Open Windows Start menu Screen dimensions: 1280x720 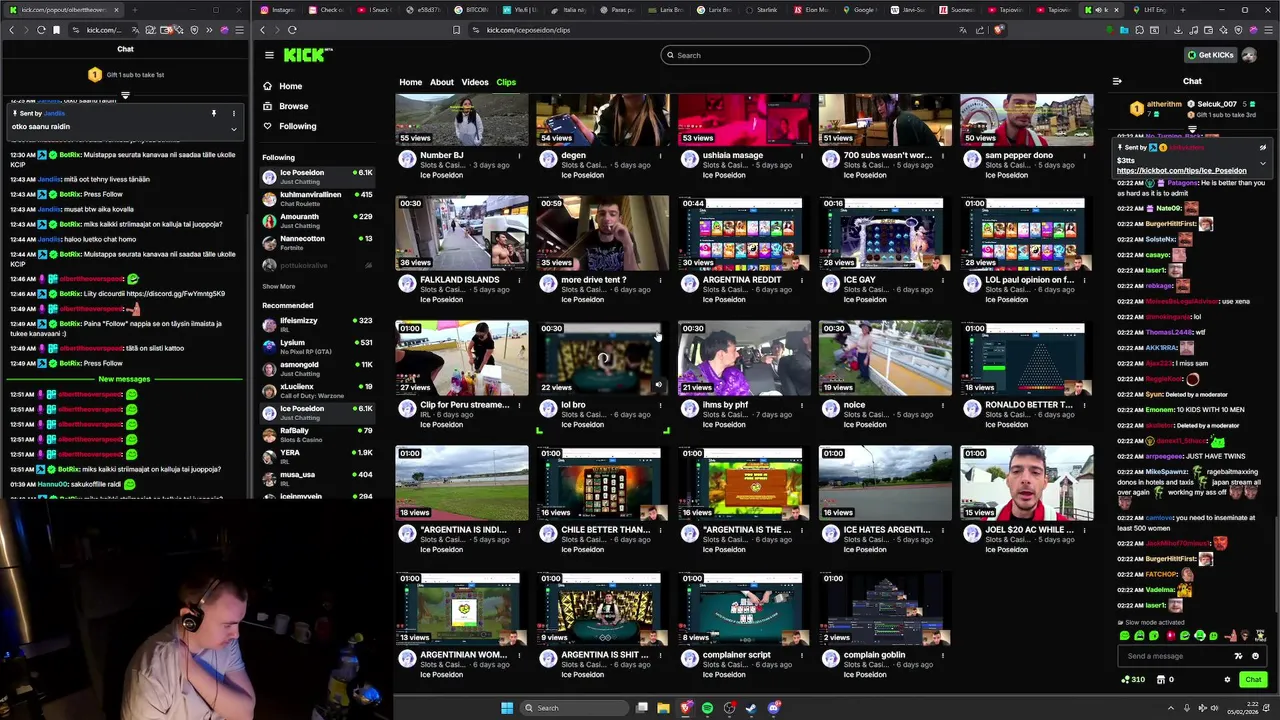click(x=507, y=708)
